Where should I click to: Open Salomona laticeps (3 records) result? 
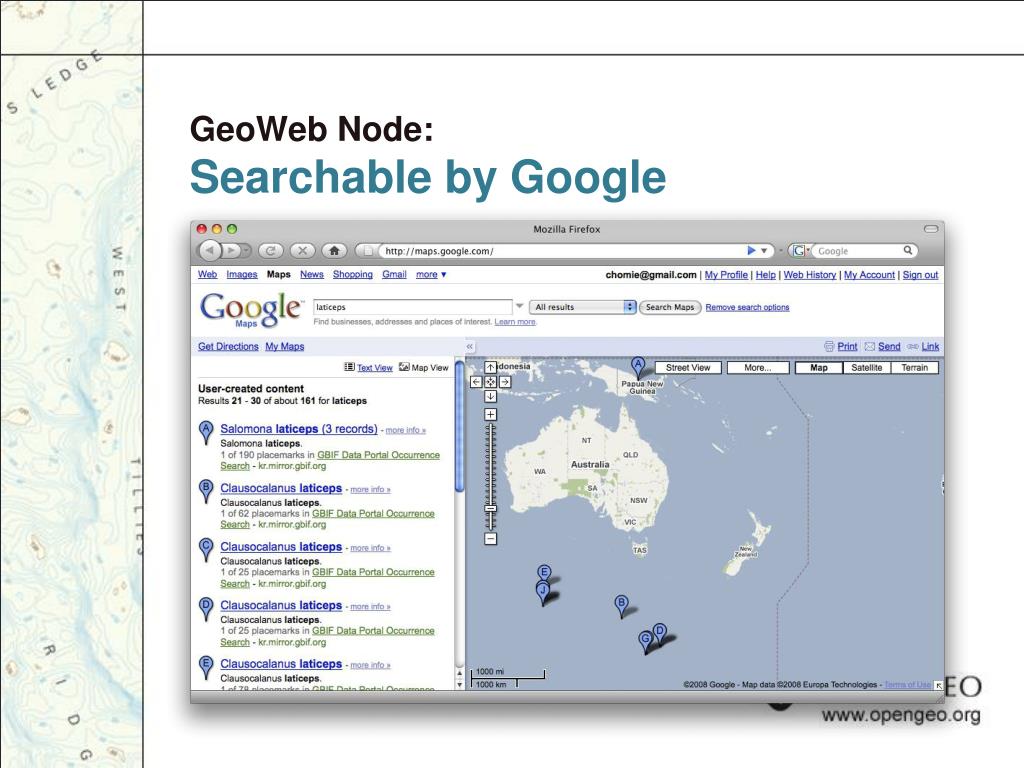[x=298, y=429]
